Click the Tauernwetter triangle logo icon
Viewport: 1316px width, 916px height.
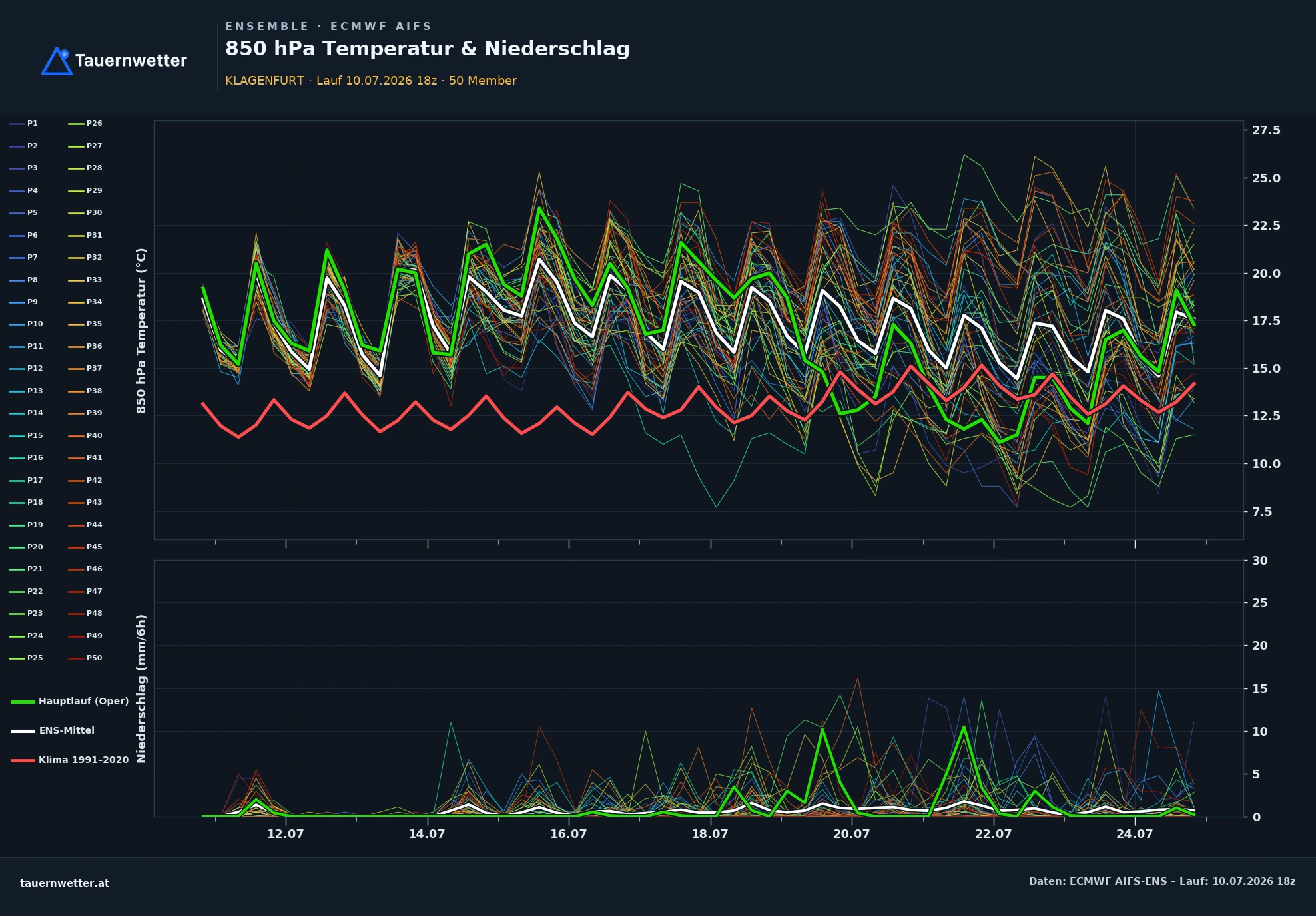(57, 61)
